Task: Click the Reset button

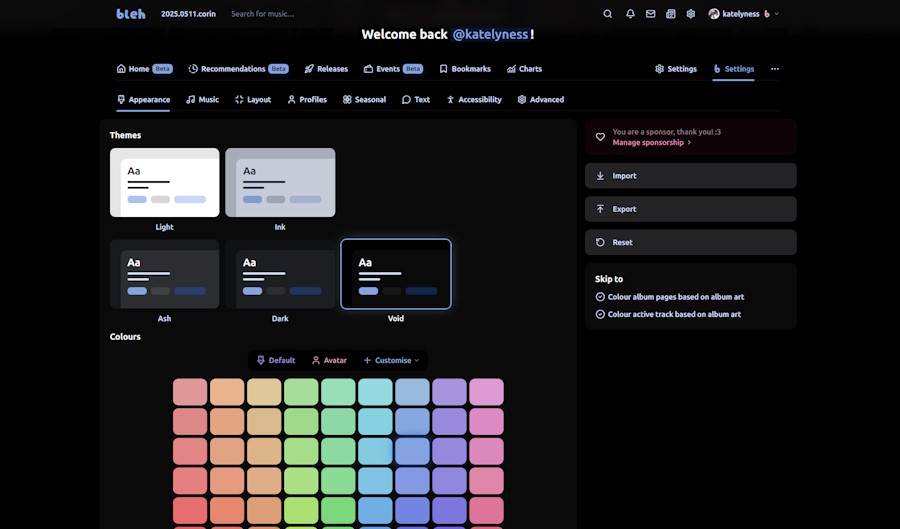Action: (x=690, y=242)
